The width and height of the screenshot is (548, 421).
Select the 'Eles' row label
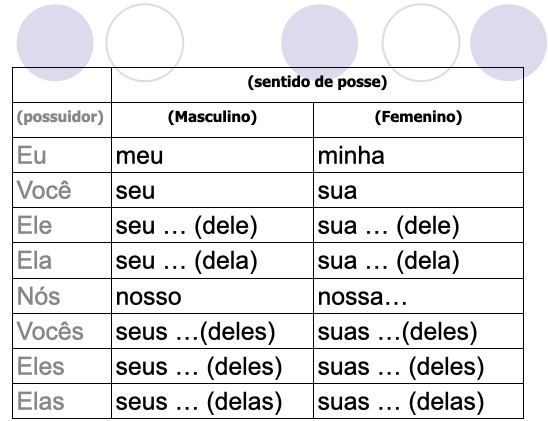click(x=41, y=366)
